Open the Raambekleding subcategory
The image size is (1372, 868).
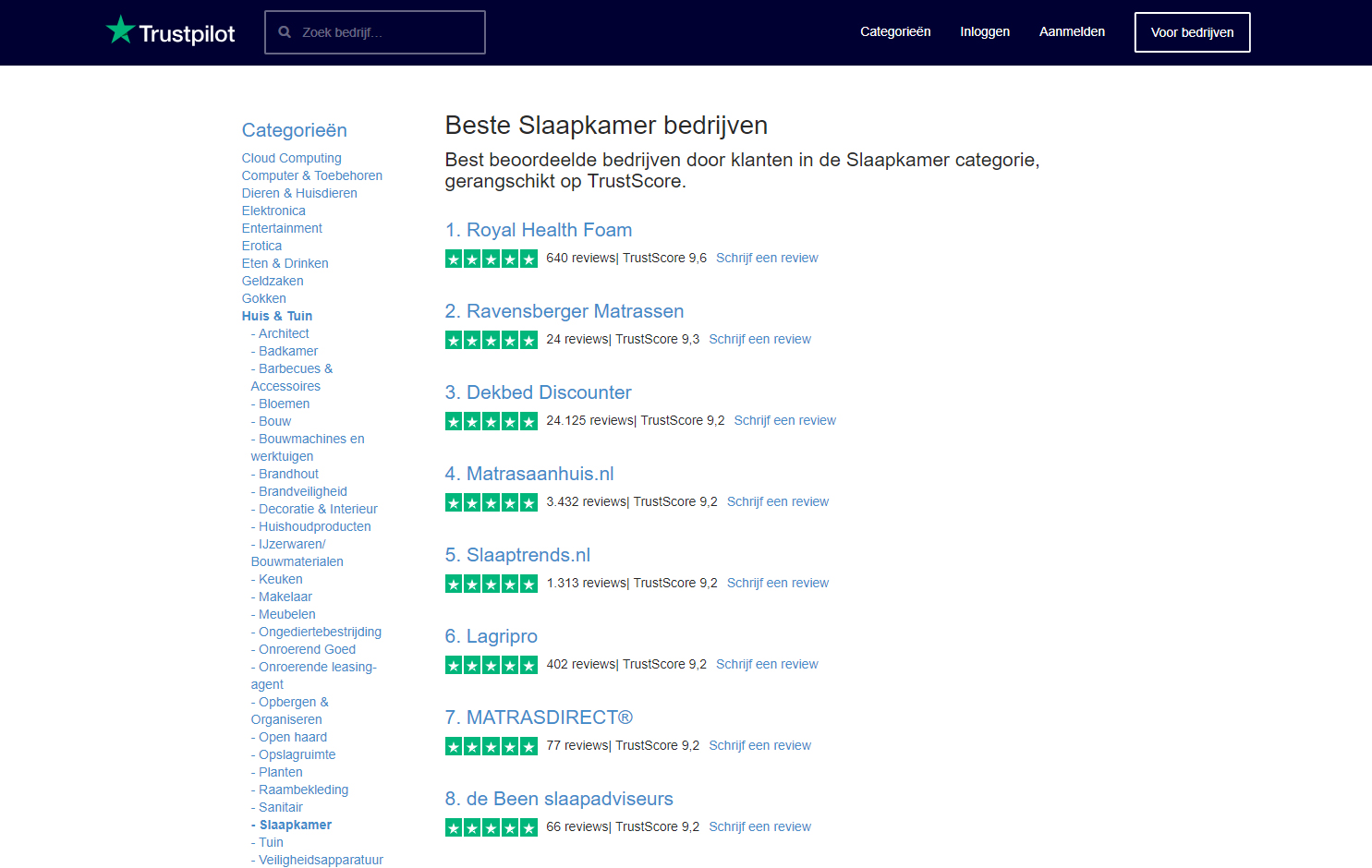(300, 790)
